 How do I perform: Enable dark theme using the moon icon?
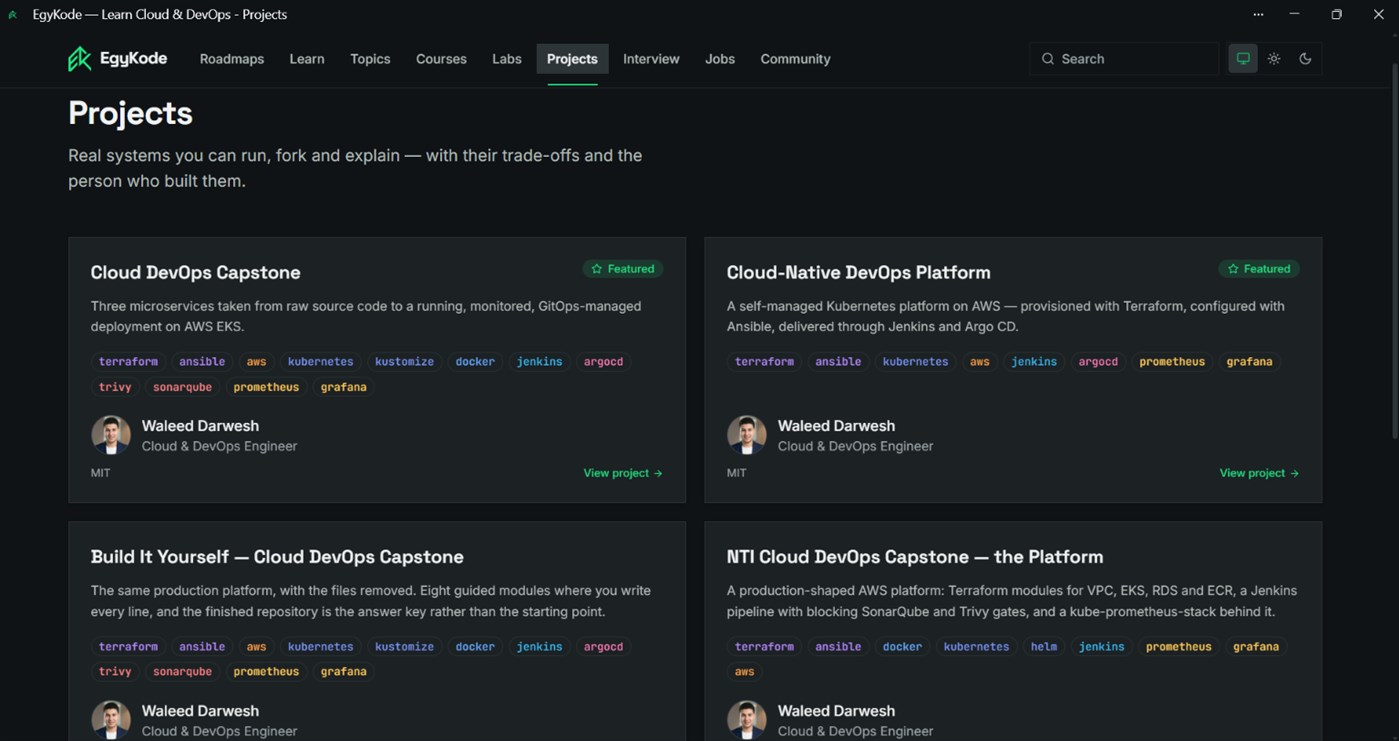click(1305, 59)
